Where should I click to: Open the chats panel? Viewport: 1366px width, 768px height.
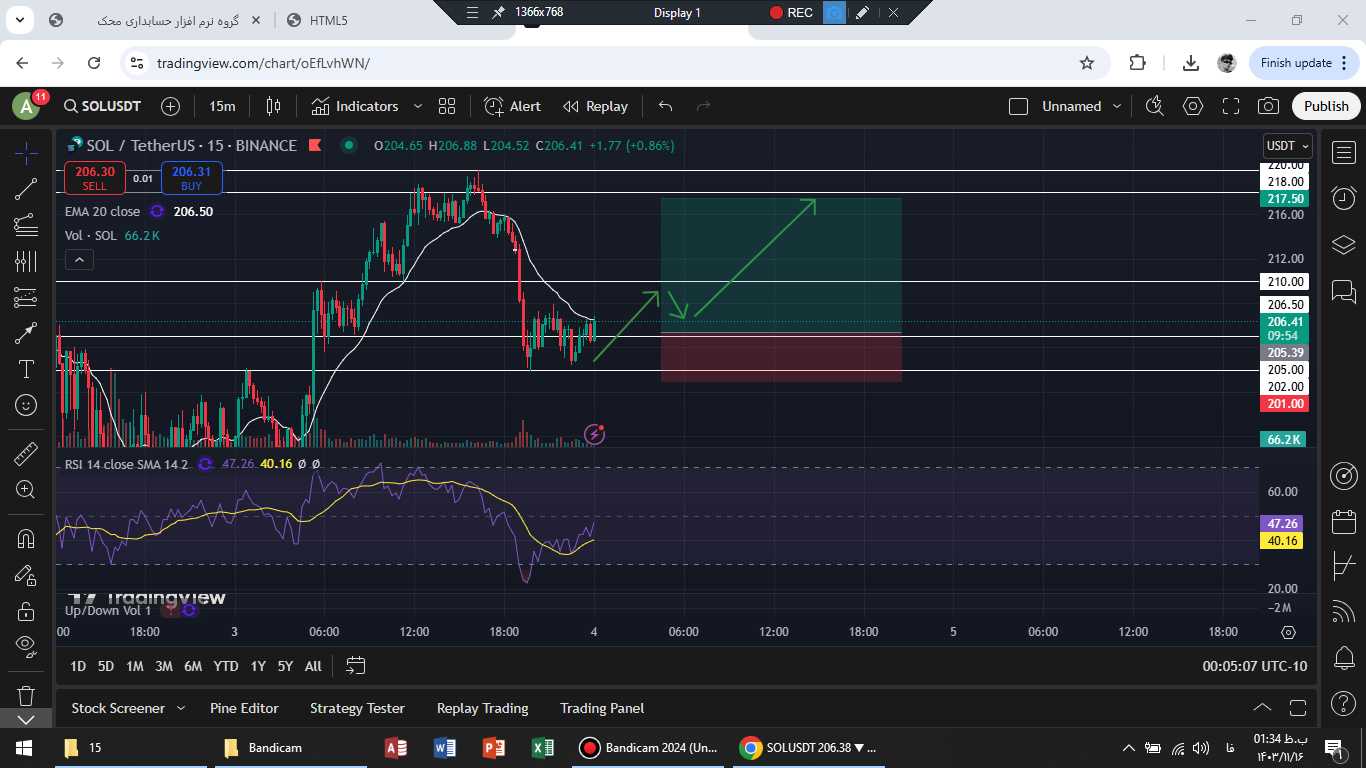(1343, 291)
